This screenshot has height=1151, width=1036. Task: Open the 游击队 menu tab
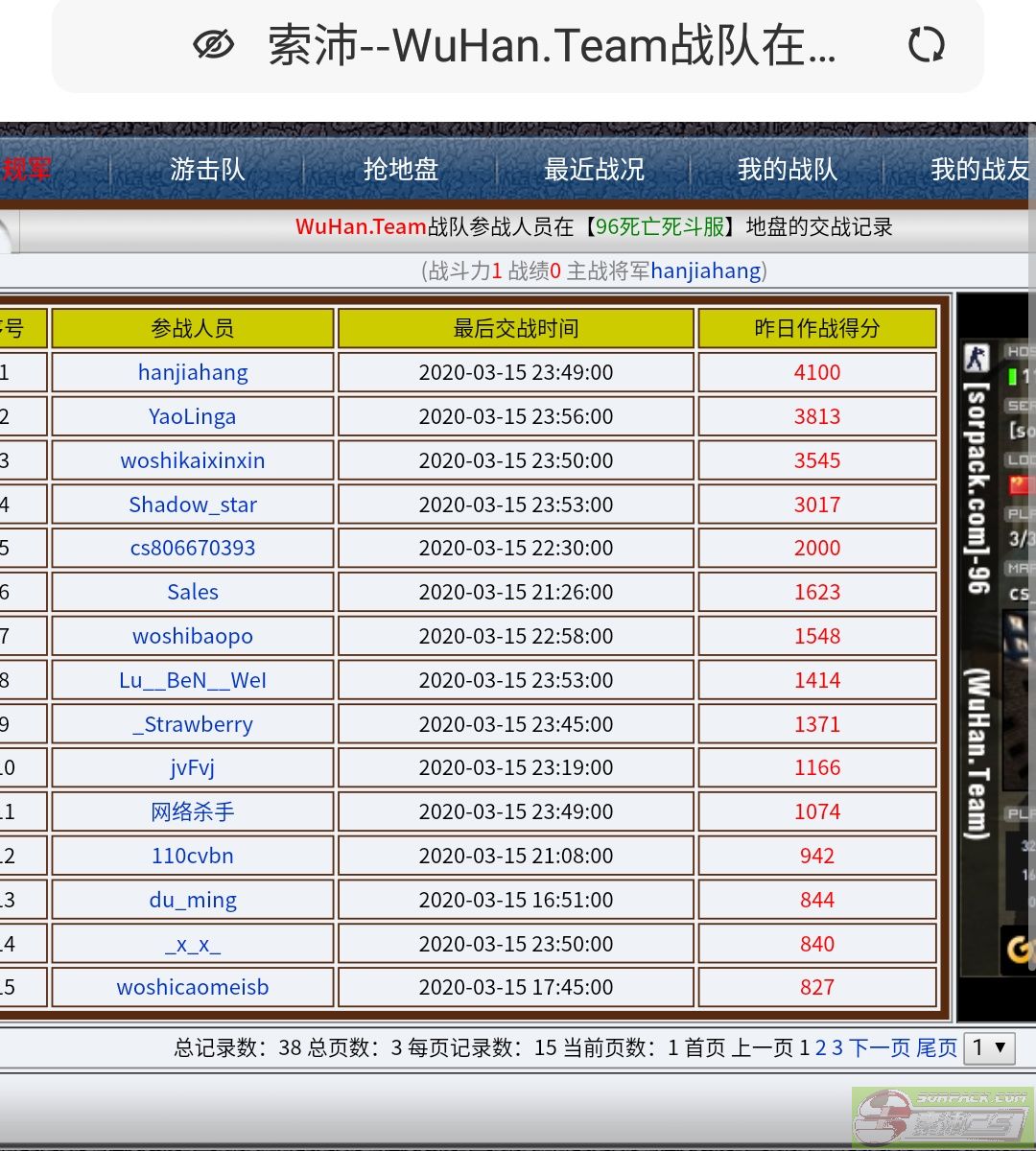pyautogui.click(x=207, y=170)
